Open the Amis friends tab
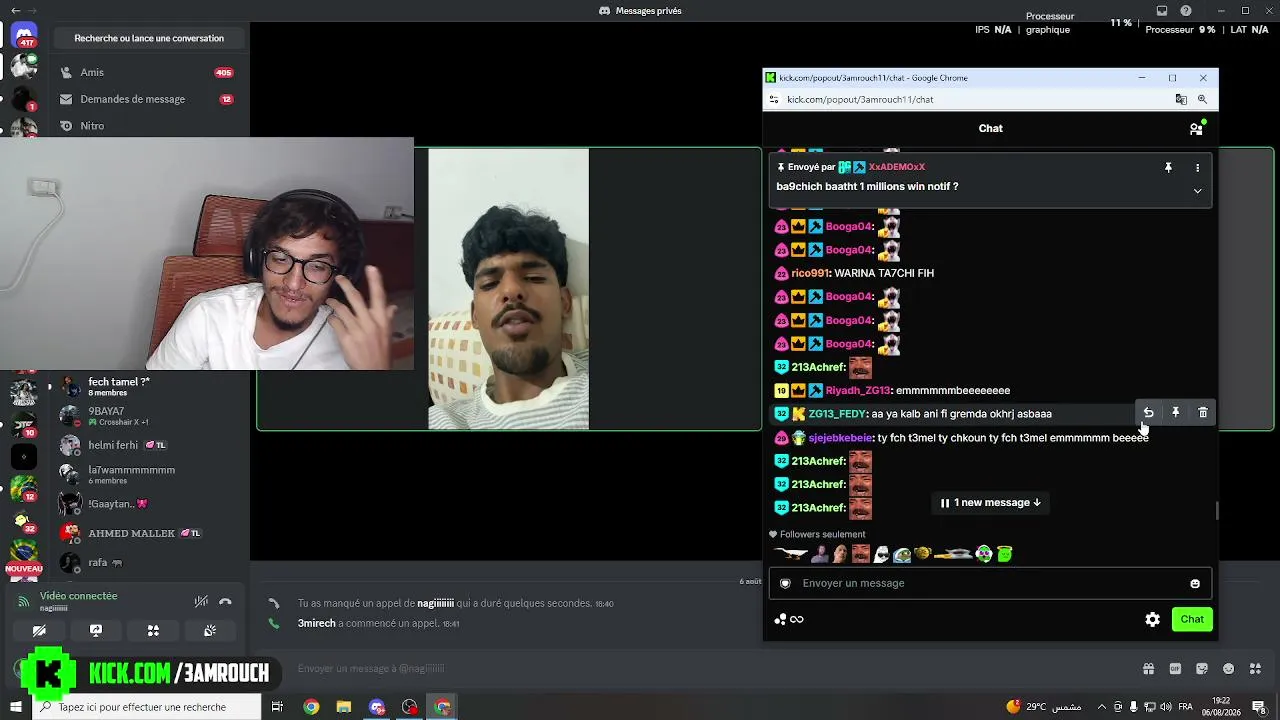Viewport: 1280px width, 720px height. (148, 72)
